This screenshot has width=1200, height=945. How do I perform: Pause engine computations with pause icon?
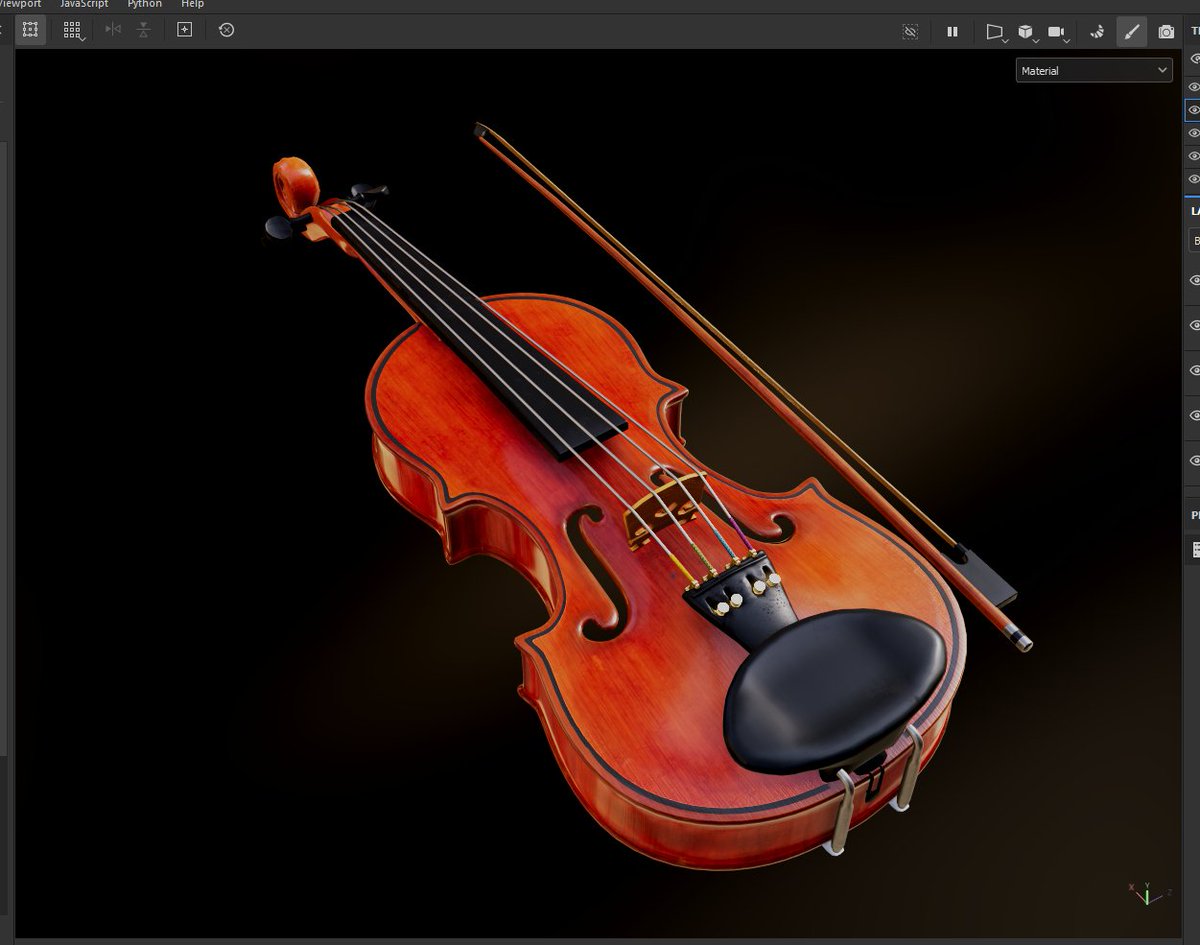click(x=952, y=32)
